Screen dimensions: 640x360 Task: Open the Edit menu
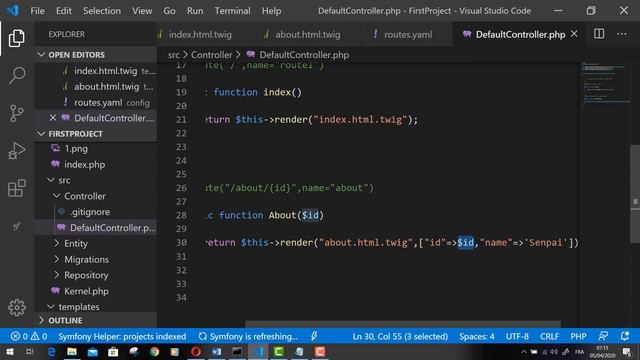click(64, 11)
